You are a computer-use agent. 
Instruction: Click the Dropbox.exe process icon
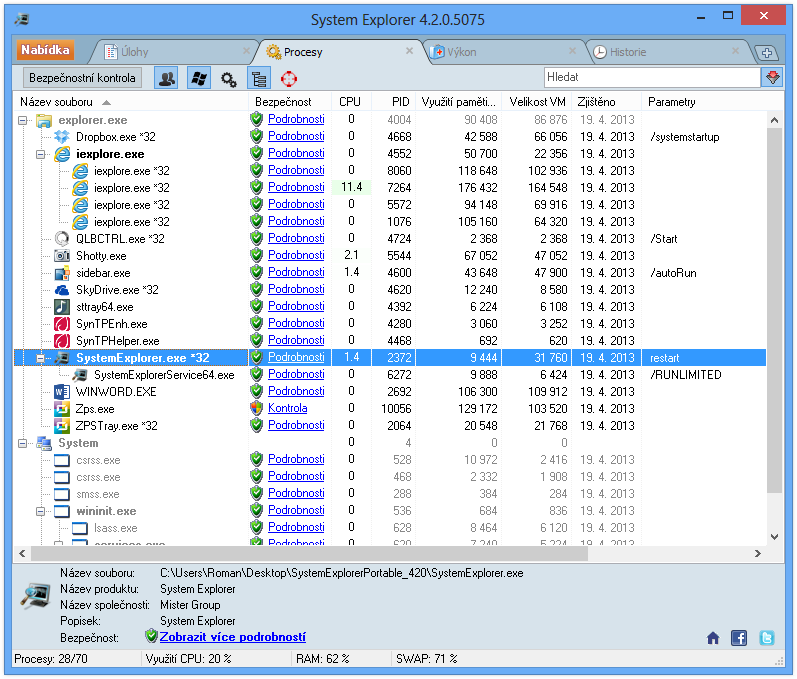pos(62,137)
